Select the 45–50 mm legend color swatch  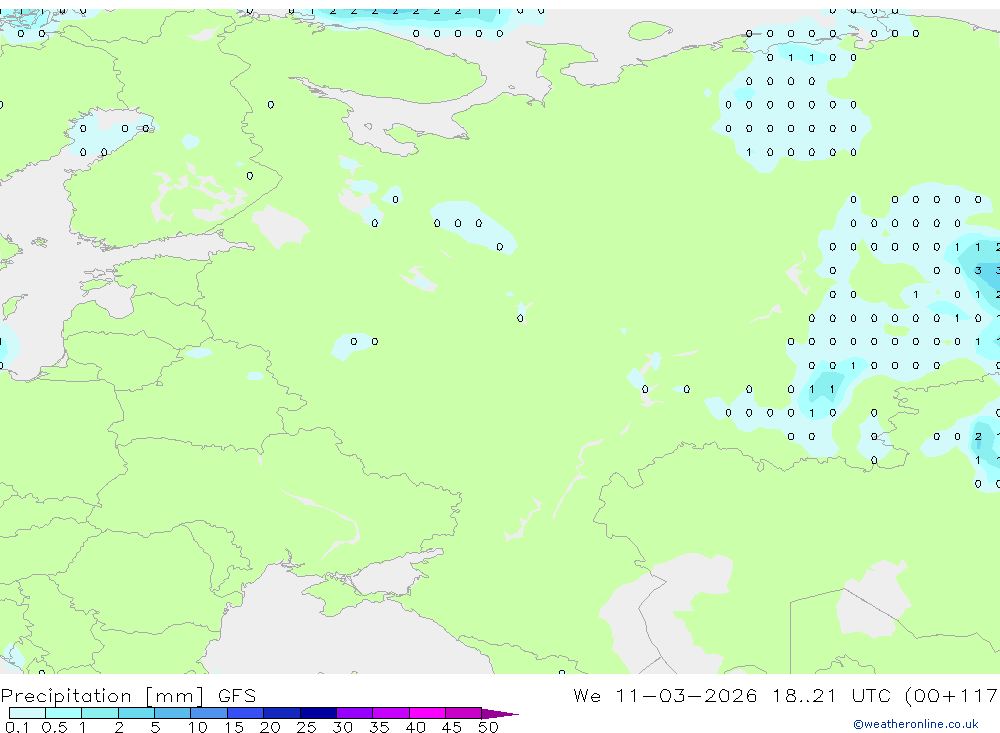[464, 713]
